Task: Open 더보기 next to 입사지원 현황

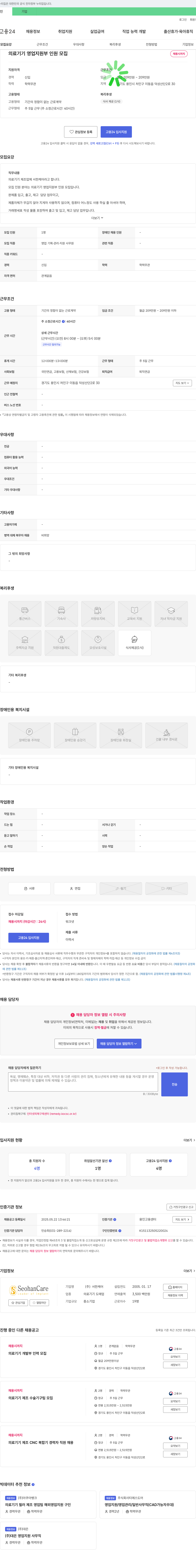Action: tap(189, 1140)
